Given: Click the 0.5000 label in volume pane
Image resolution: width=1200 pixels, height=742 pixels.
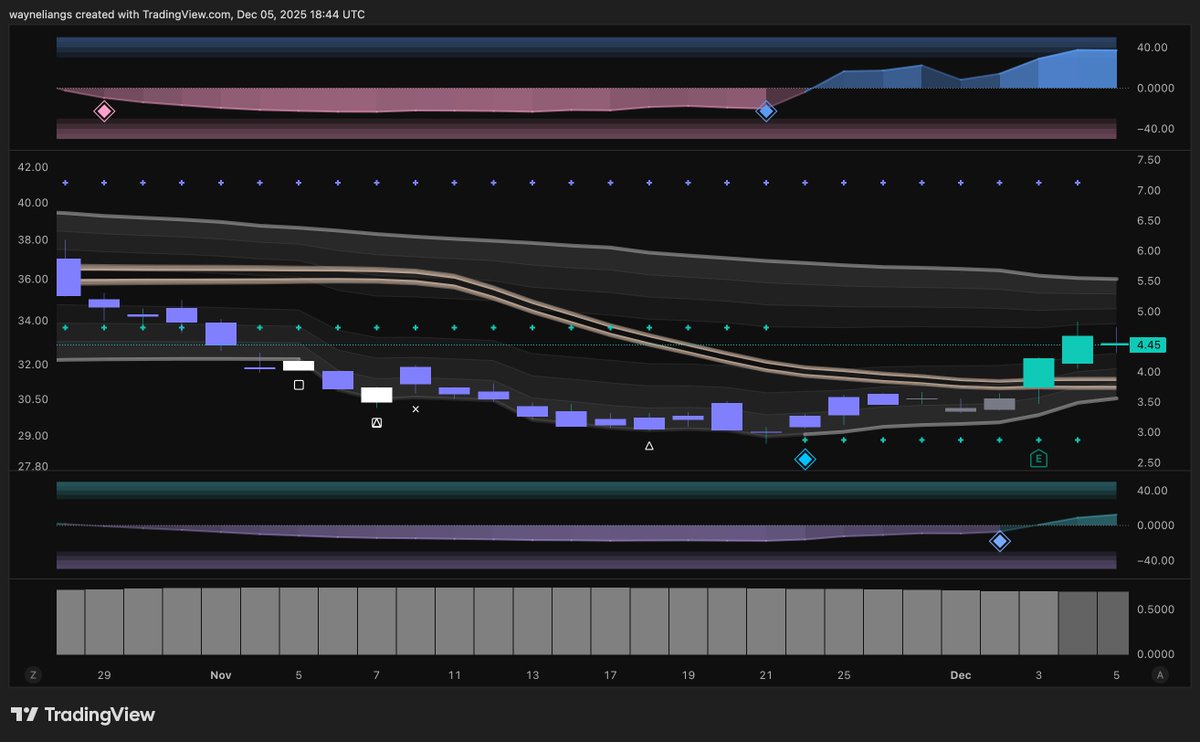Looking at the screenshot, I should 1154,608.
